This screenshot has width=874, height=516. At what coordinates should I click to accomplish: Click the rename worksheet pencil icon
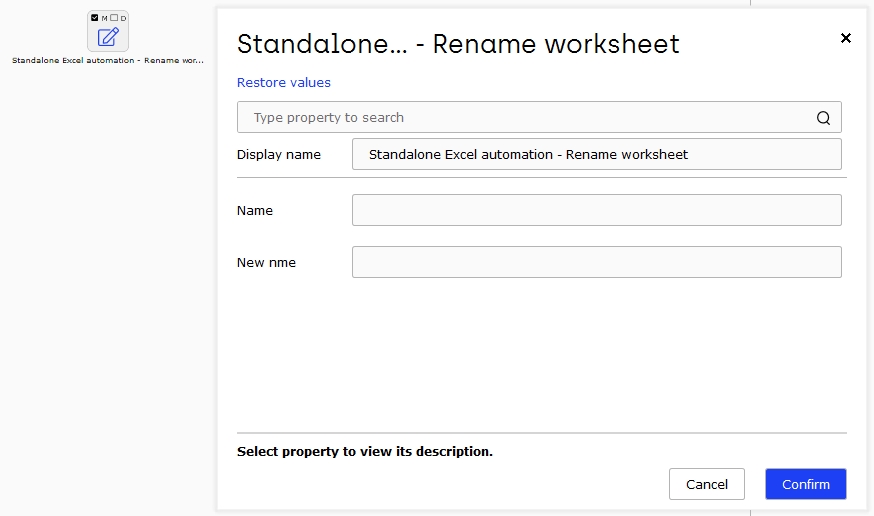click(x=108, y=37)
